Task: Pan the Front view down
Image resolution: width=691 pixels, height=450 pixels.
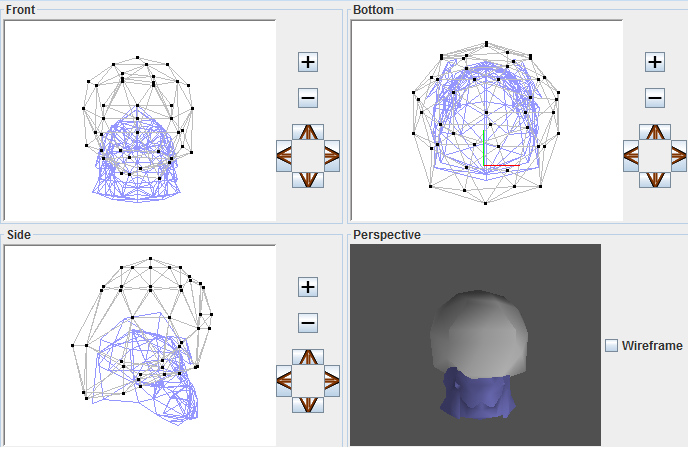Action: click(x=308, y=180)
